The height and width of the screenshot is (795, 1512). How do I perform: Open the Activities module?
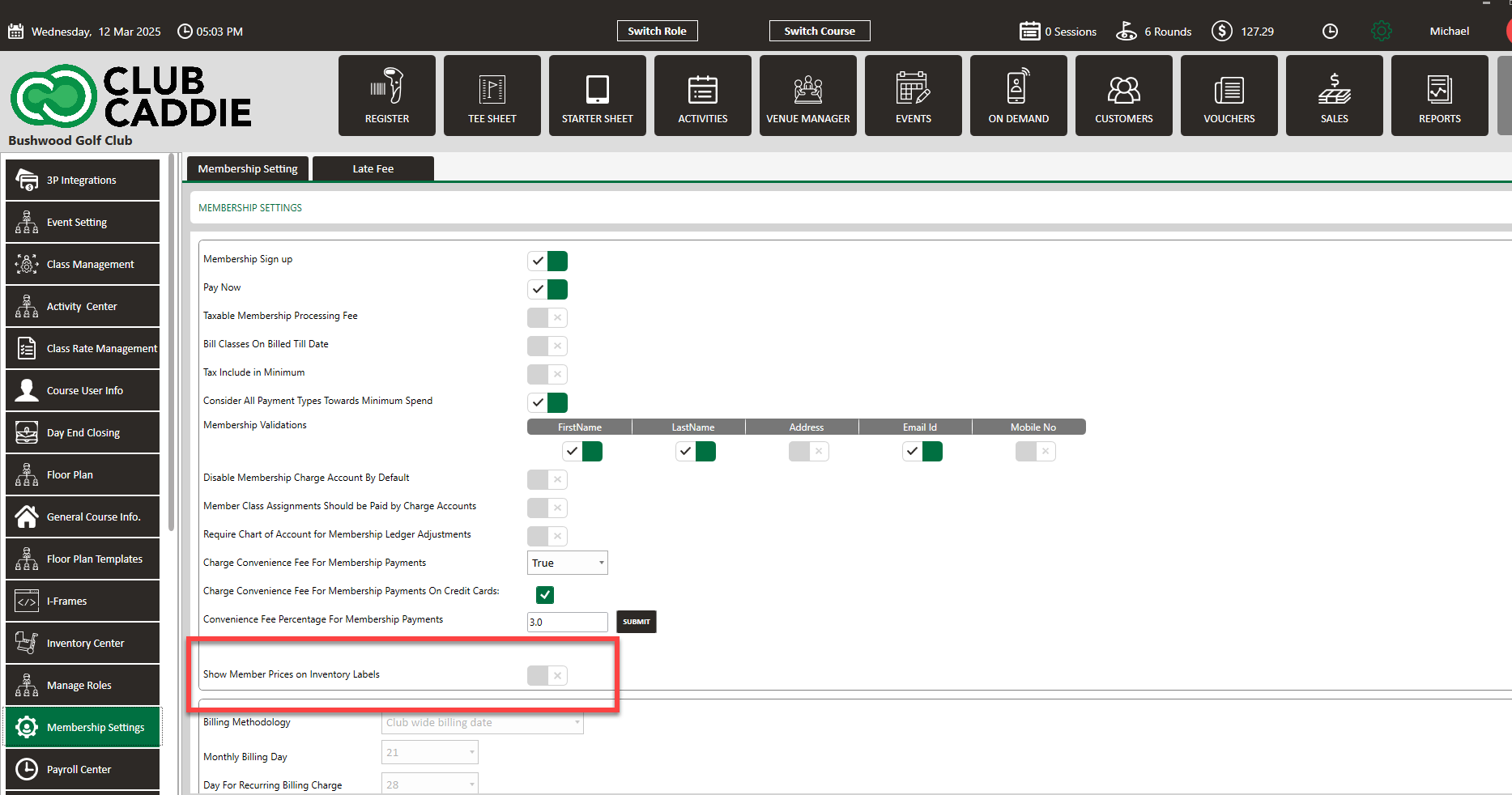pos(703,96)
